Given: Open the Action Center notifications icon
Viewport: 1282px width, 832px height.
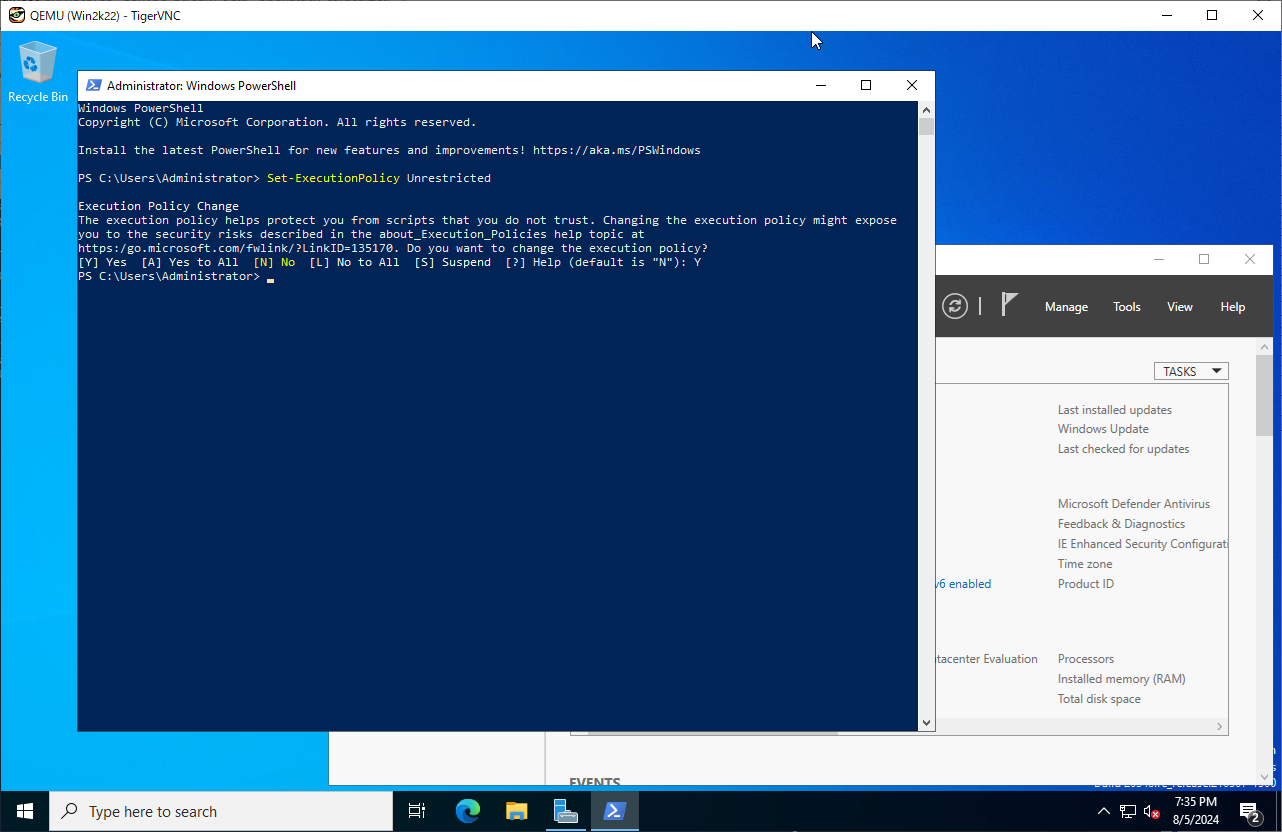Looking at the screenshot, I should [1250, 811].
